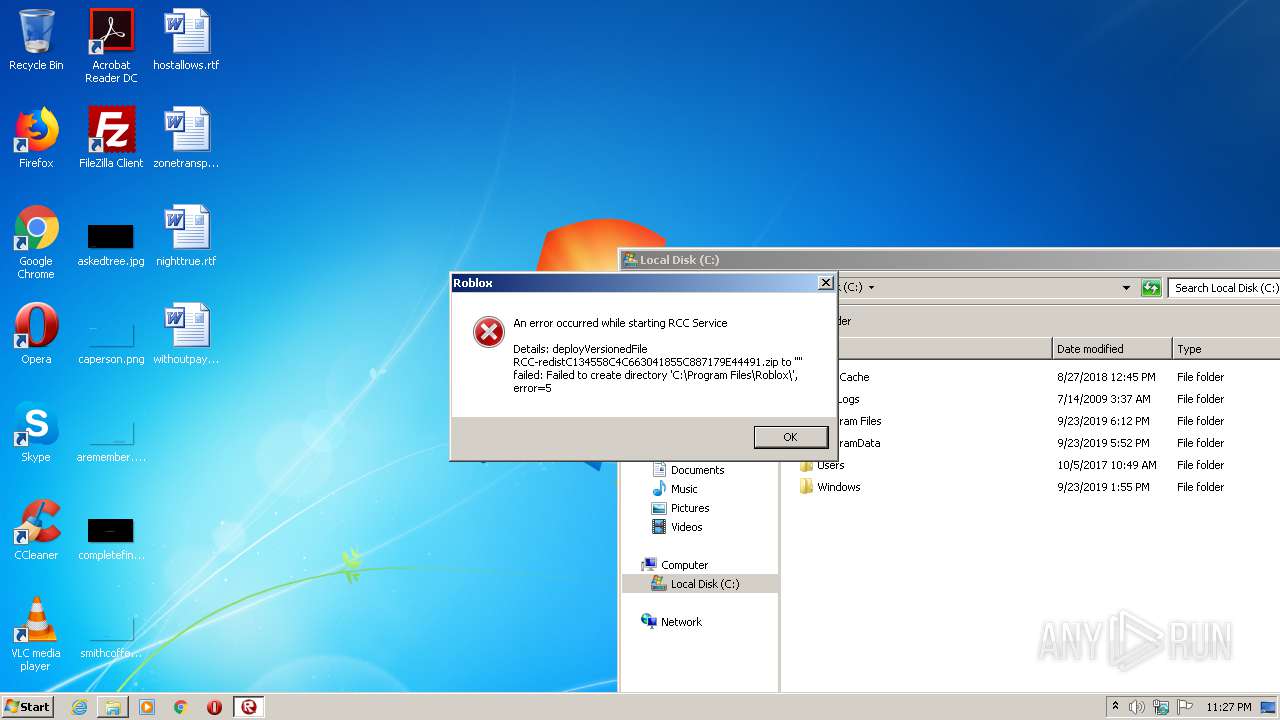Open address bar history dropdown
This screenshot has width=1280, height=720.
(1127, 288)
